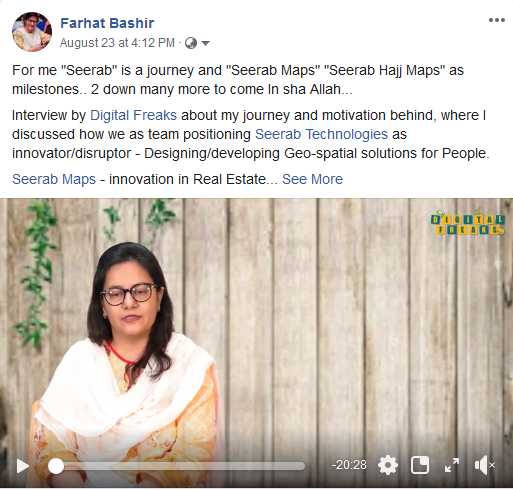This screenshot has width=513, height=490.
Task: Open the Seerab Maps link
Action: coord(54,179)
